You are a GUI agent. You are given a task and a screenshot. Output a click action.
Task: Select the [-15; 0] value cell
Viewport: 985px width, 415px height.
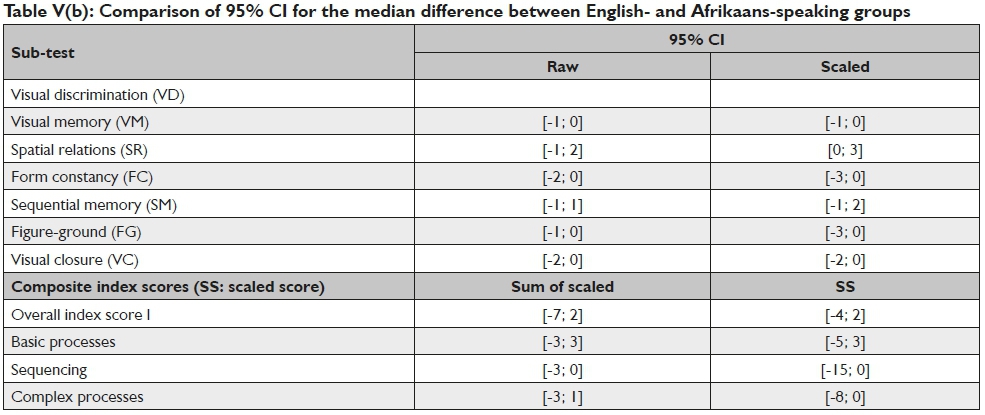point(845,370)
